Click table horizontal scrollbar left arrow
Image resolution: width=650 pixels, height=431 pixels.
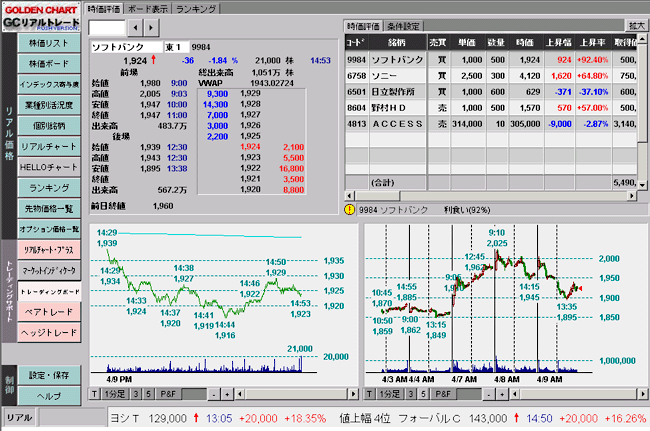(x=349, y=196)
